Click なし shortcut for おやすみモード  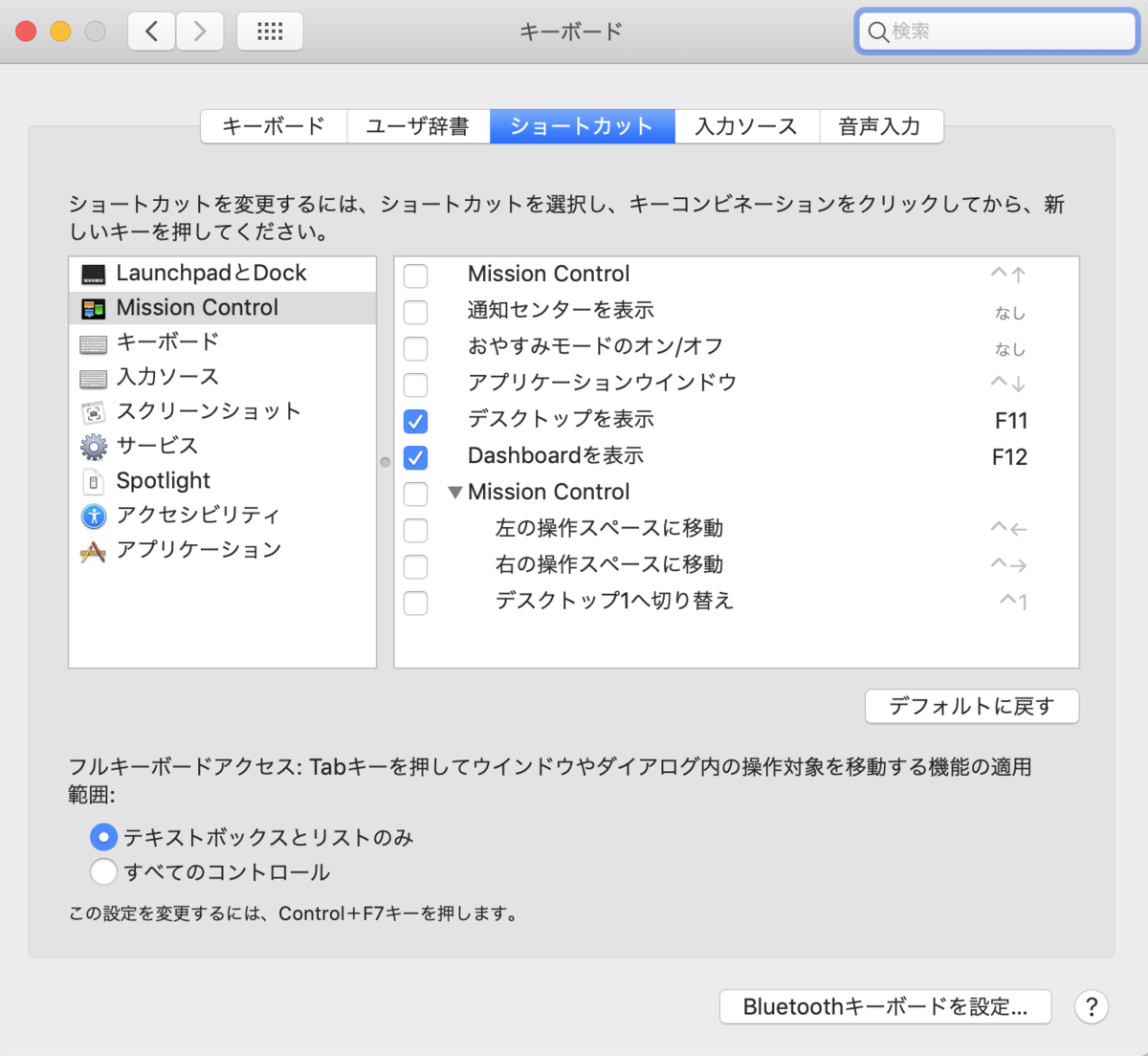click(x=1010, y=349)
